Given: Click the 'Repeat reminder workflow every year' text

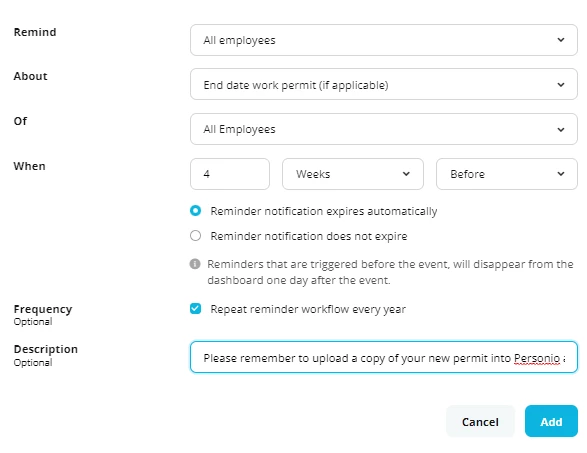Looking at the screenshot, I should [x=308, y=309].
